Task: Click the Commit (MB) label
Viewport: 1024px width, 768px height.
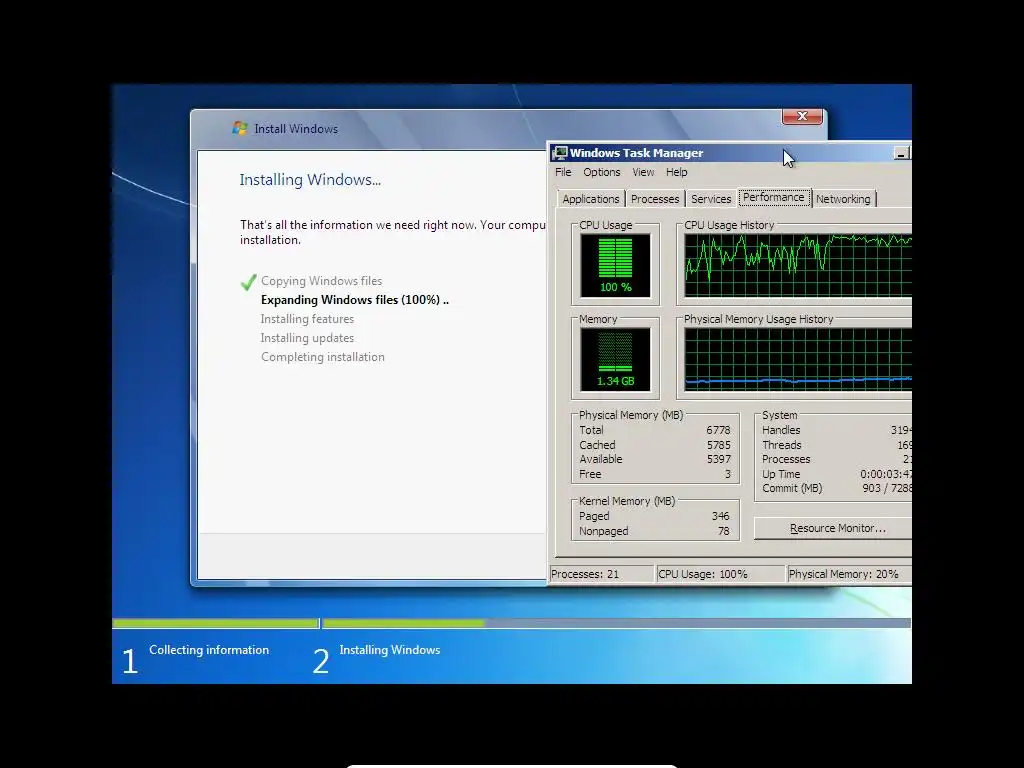Action: pyautogui.click(x=792, y=488)
